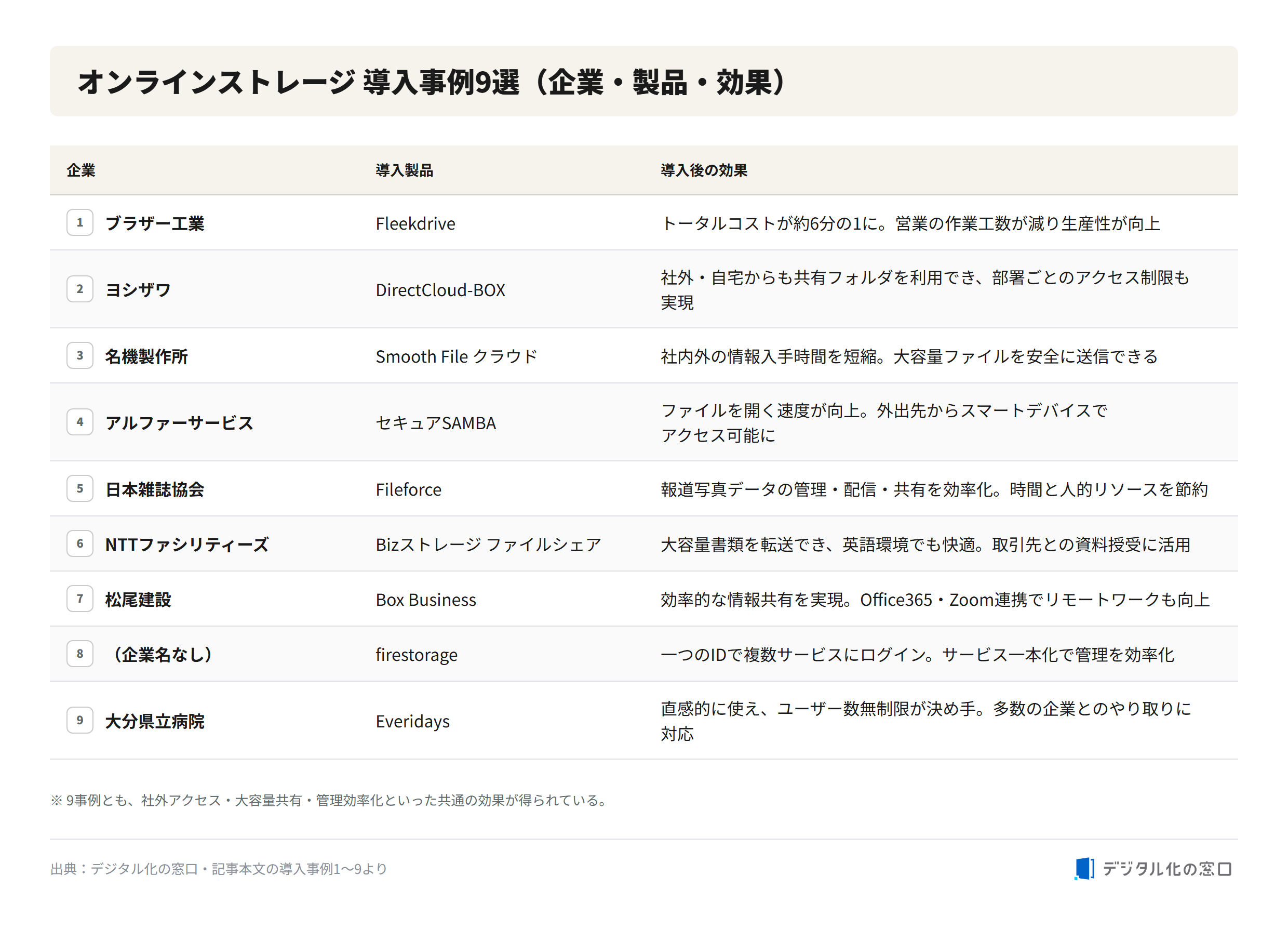Screen dimensions: 1288x929
Task: Click the effect text 効率的な情報共有を実現
Action: (752, 600)
